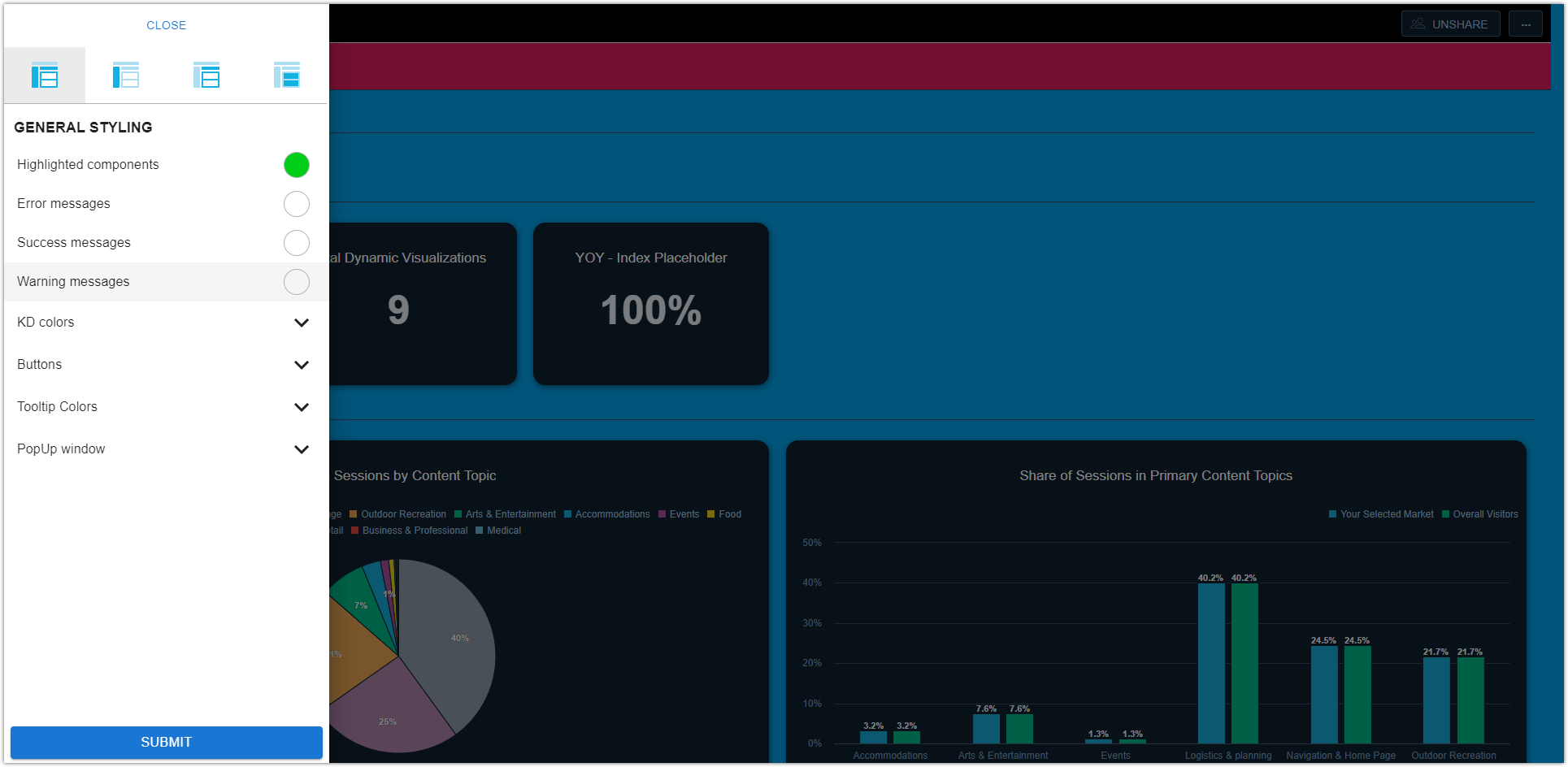
Task: Select the Error messages radio button
Action: point(297,204)
